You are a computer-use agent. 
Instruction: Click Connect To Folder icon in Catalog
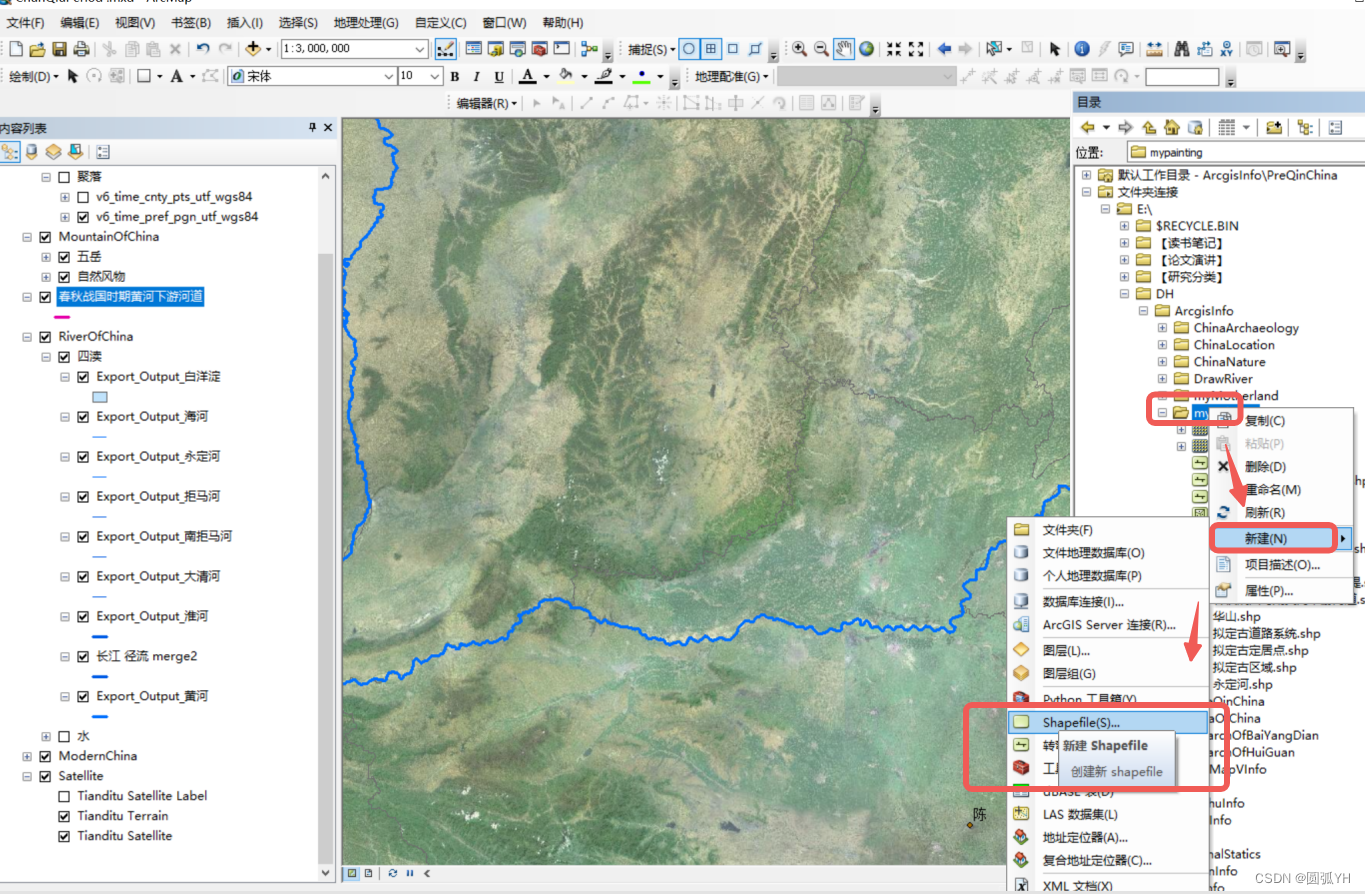pyautogui.click(x=1274, y=127)
